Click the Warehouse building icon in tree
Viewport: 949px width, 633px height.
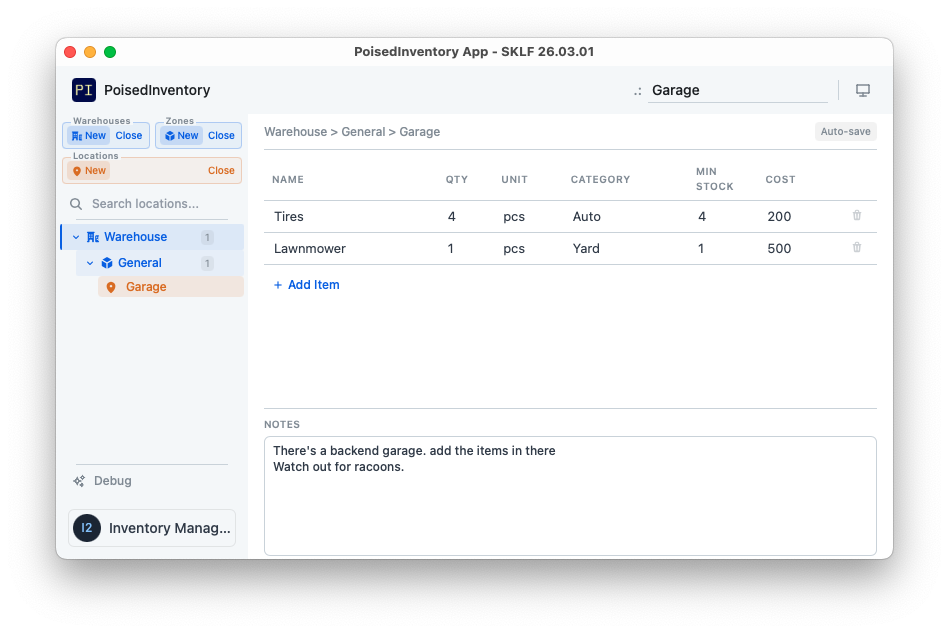(x=93, y=237)
